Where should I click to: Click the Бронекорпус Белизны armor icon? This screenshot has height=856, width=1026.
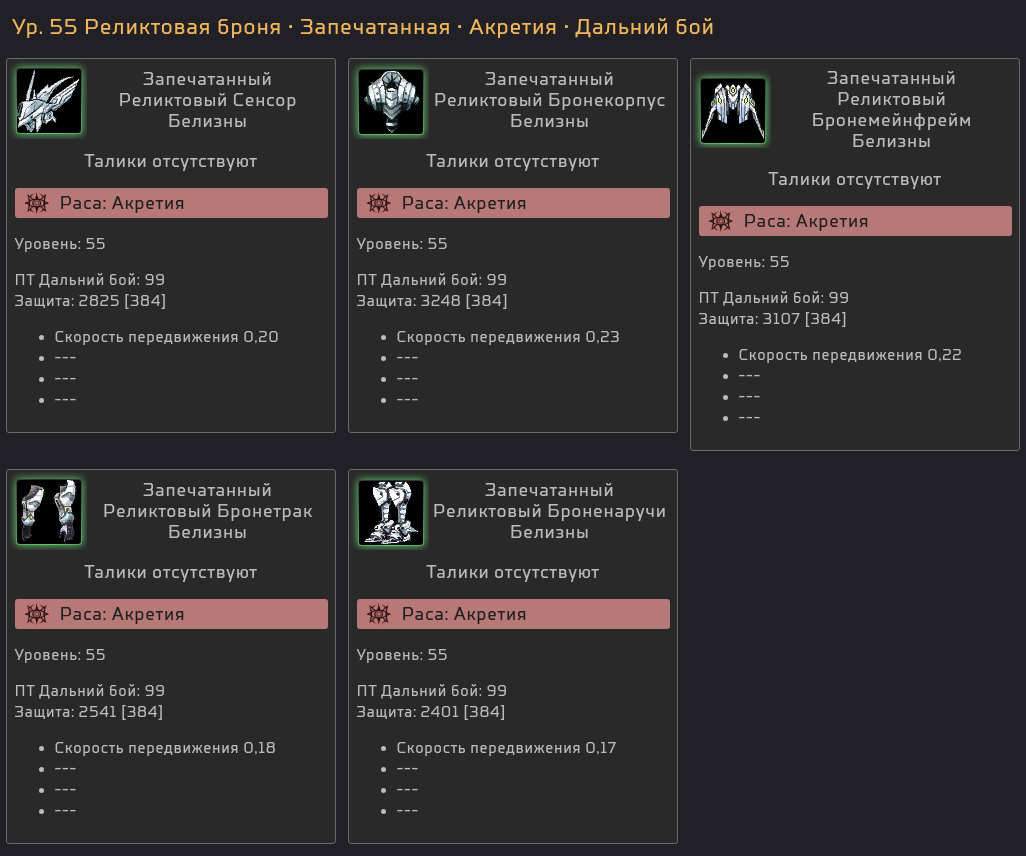coord(391,101)
